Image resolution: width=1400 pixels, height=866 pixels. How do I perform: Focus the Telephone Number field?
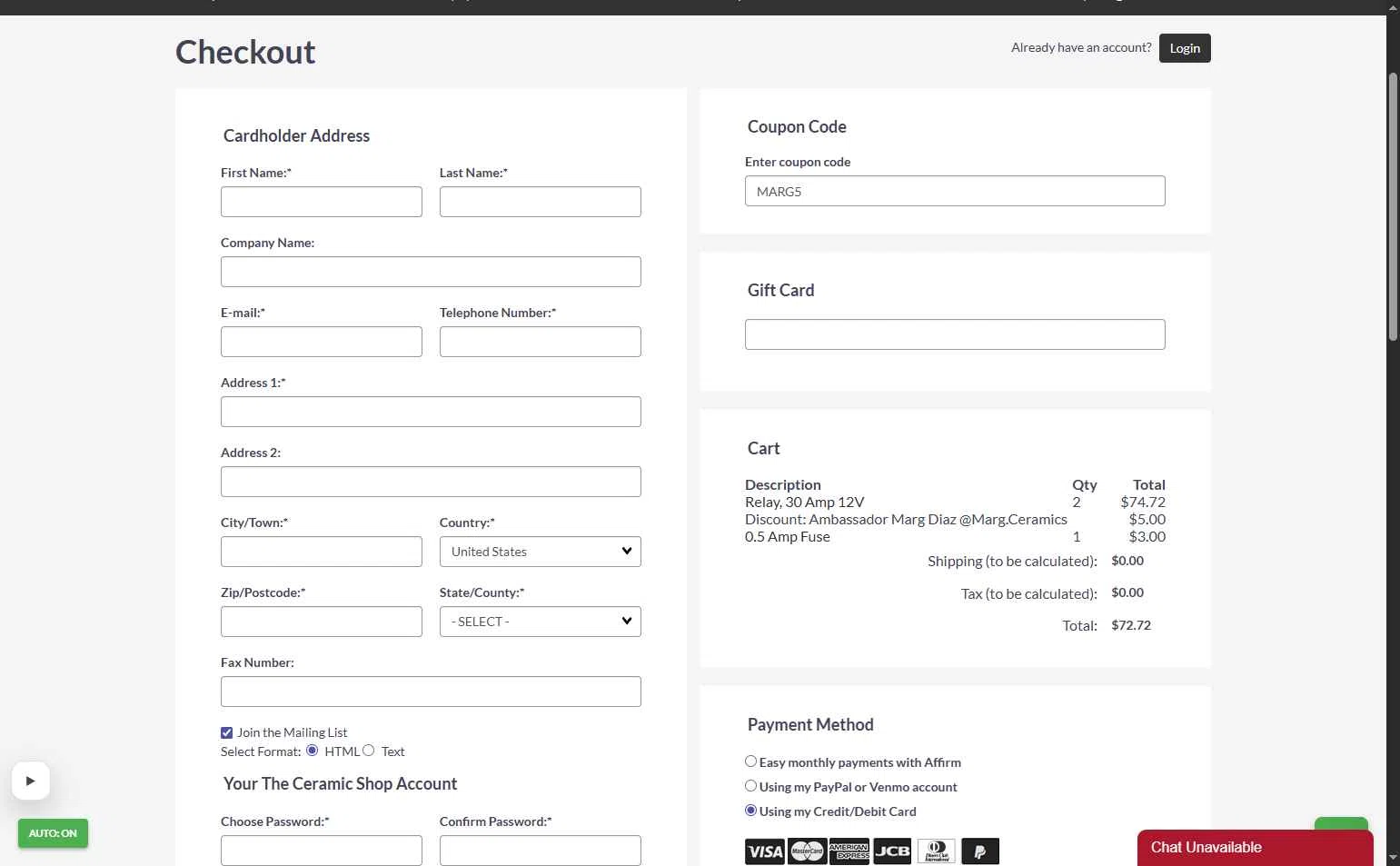[x=541, y=342]
